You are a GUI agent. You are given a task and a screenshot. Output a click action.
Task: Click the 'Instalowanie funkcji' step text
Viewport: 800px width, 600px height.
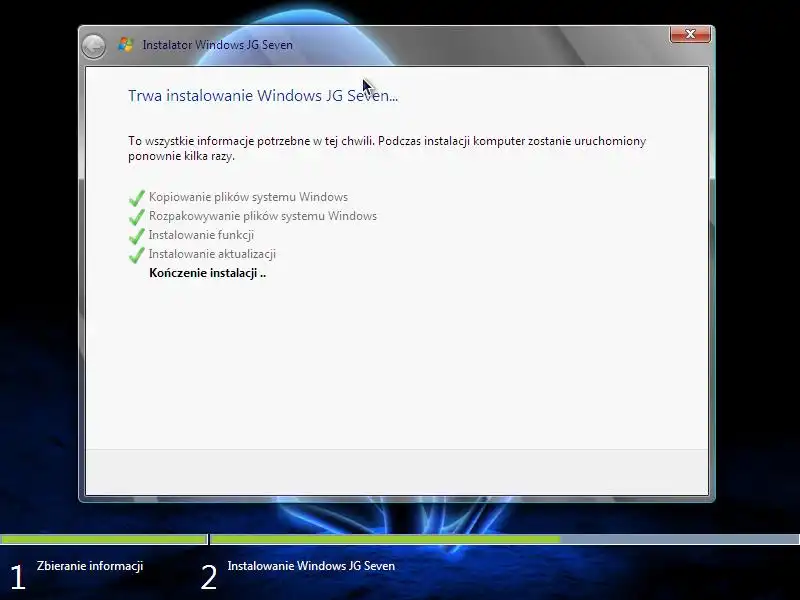[201, 235]
